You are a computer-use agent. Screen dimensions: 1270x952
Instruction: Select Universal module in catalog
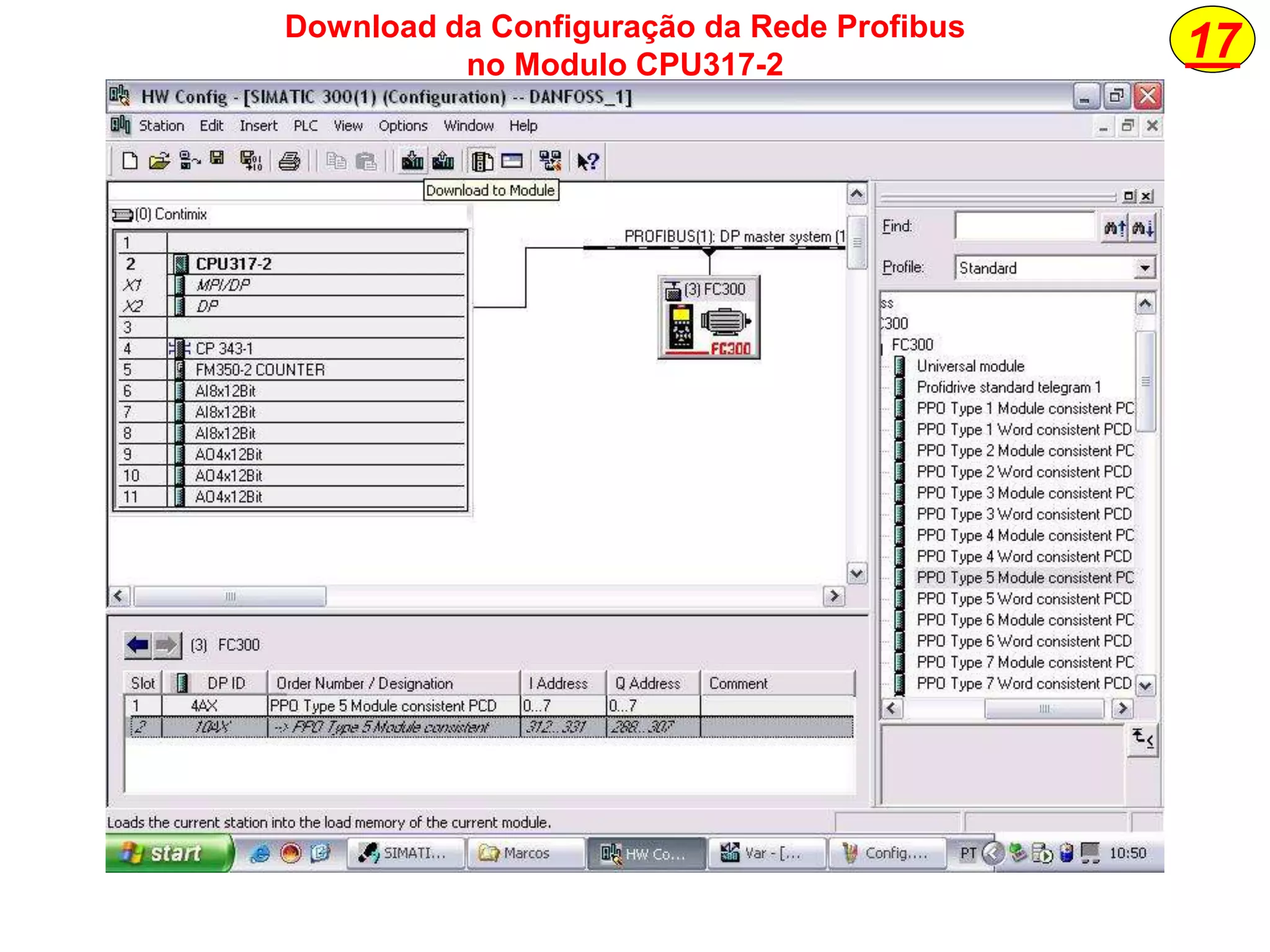970,366
